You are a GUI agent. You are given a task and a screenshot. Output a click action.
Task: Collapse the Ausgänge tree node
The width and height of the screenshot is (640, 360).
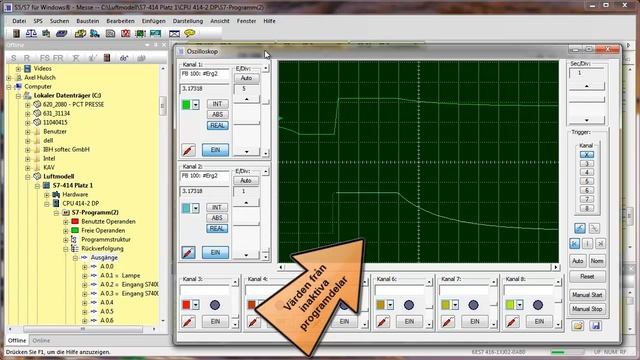(75, 258)
